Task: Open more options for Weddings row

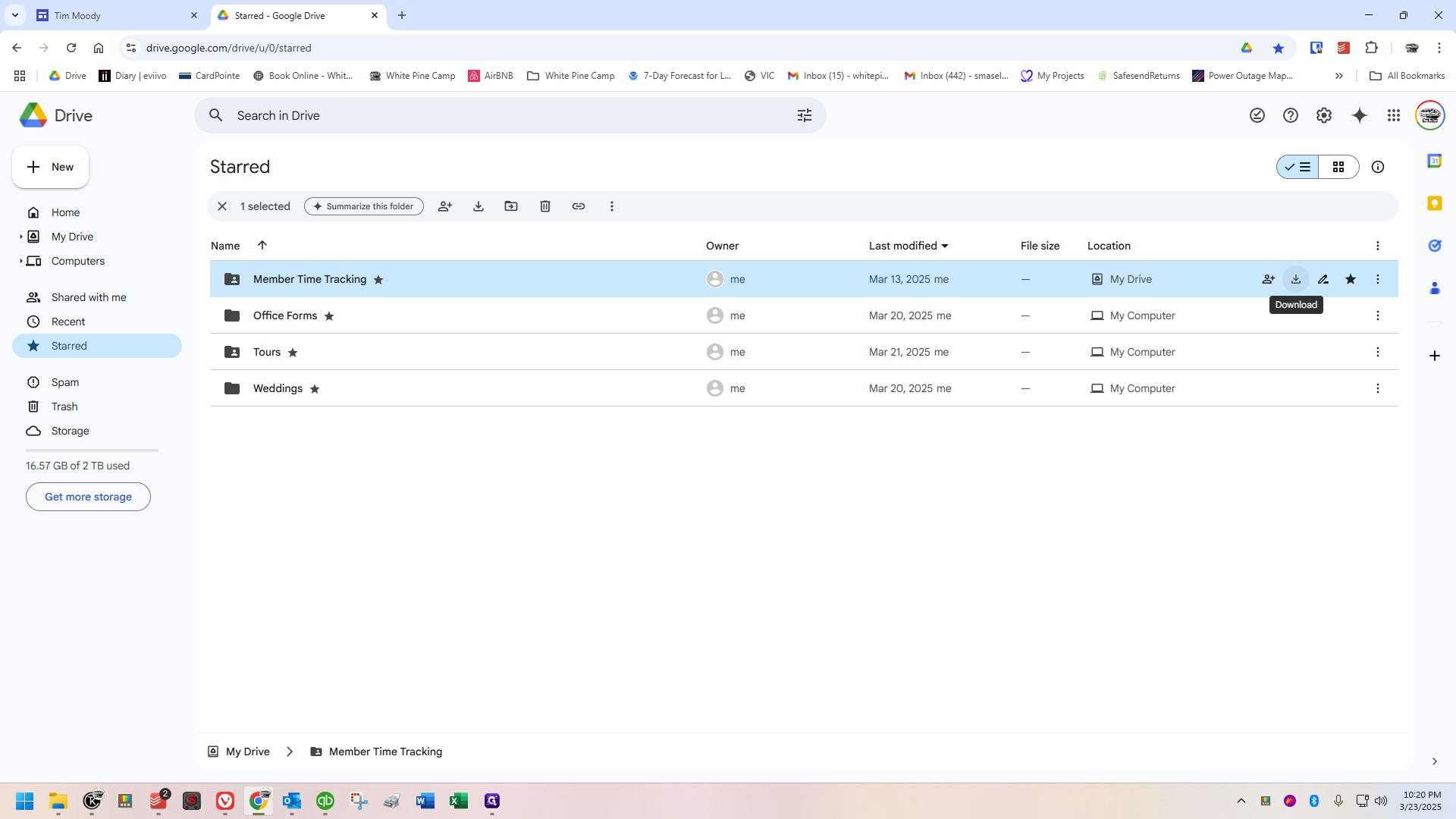Action: point(1378,388)
